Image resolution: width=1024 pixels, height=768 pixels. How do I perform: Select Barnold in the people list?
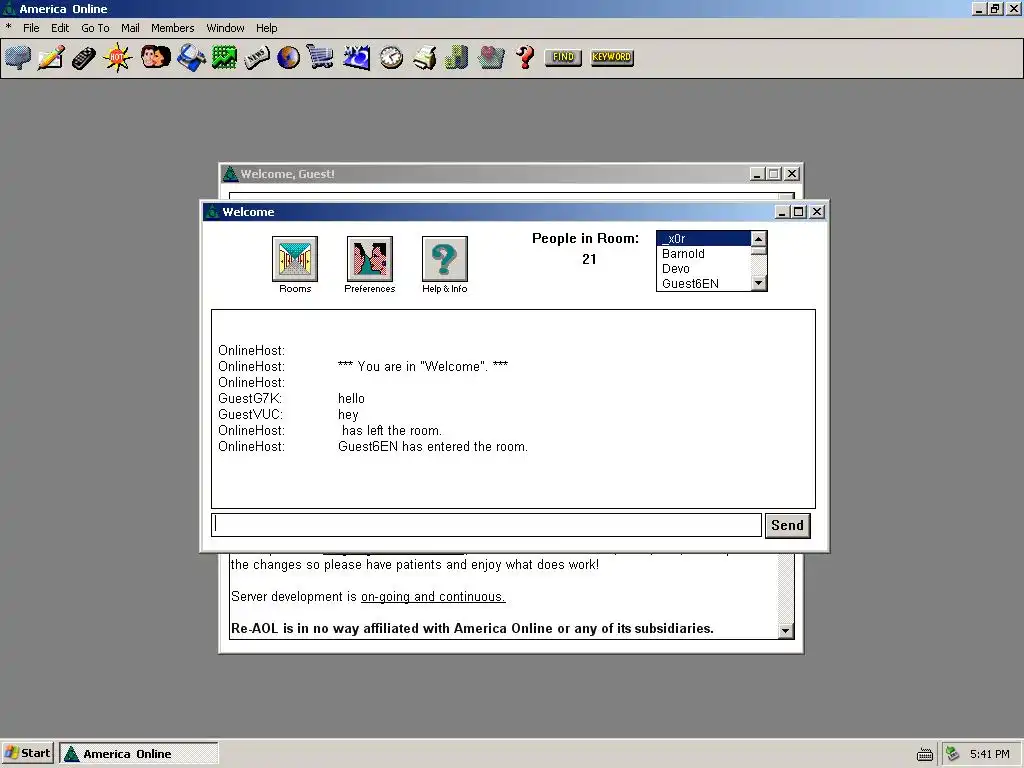[703, 254]
